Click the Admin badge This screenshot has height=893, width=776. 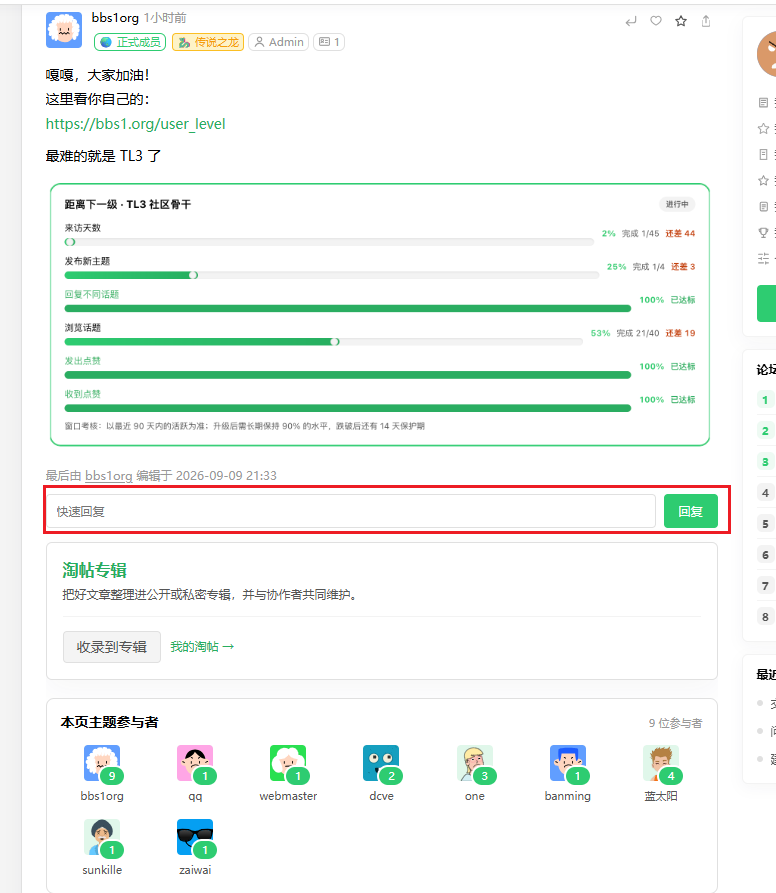coord(279,42)
